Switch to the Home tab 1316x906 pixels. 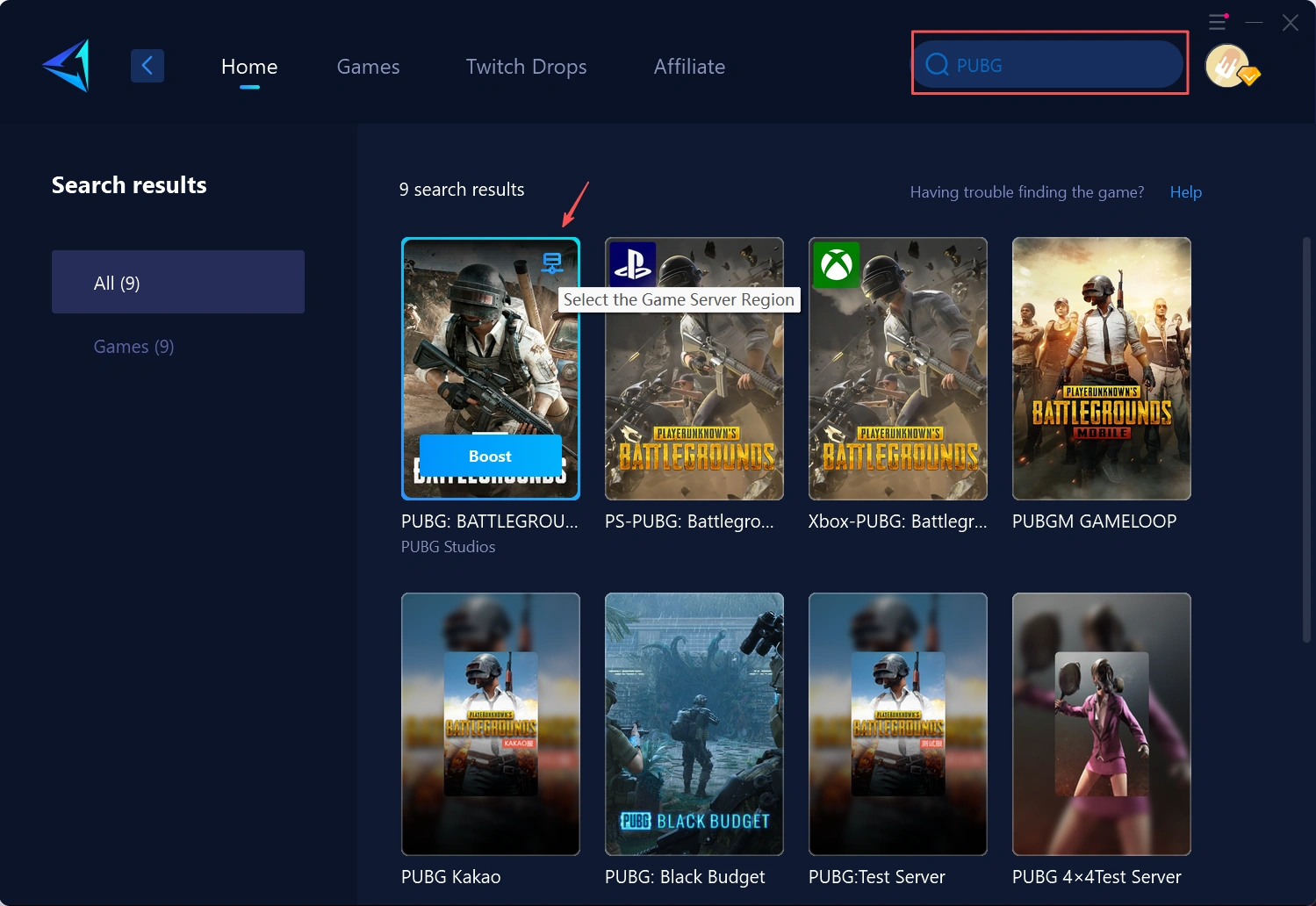(249, 66)
